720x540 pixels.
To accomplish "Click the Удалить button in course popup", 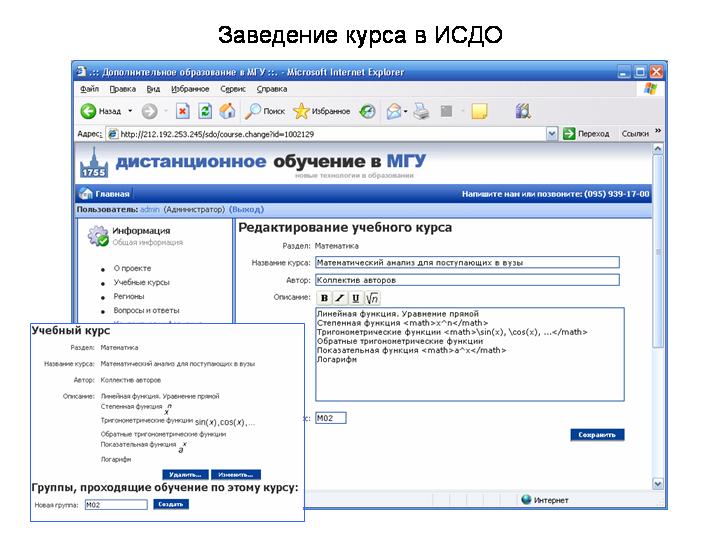I will (186, 474).
